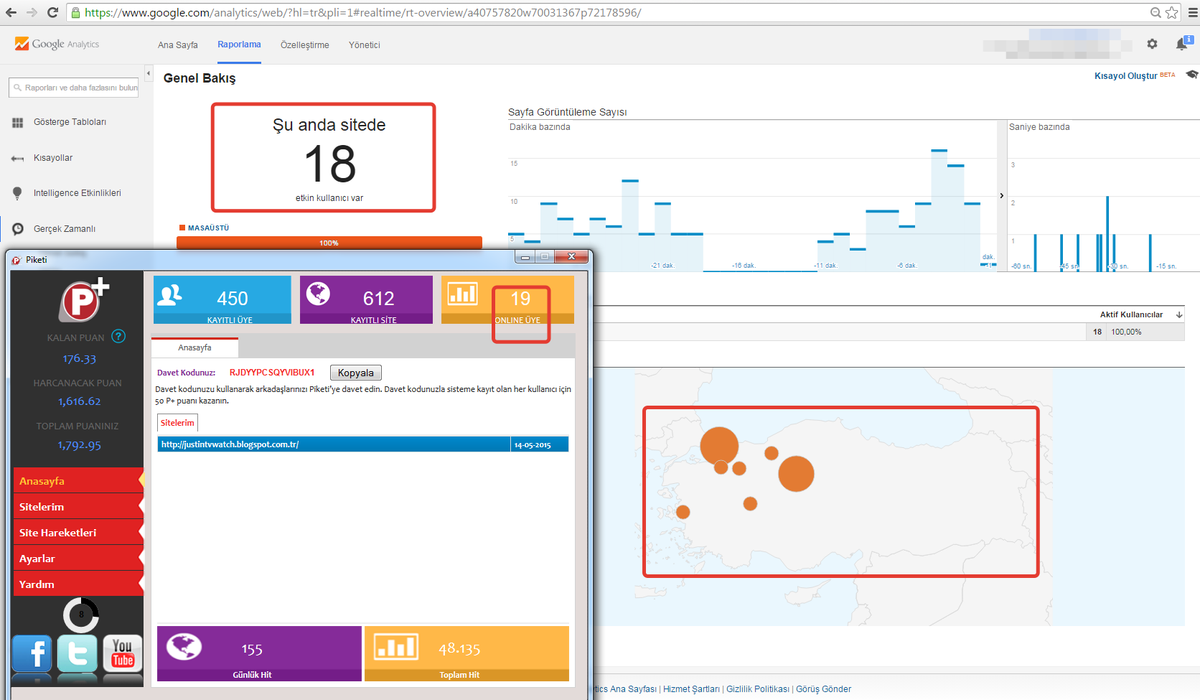Click the Hizmet Şartları footer link
1200x700 pixels.
(691, 689)
